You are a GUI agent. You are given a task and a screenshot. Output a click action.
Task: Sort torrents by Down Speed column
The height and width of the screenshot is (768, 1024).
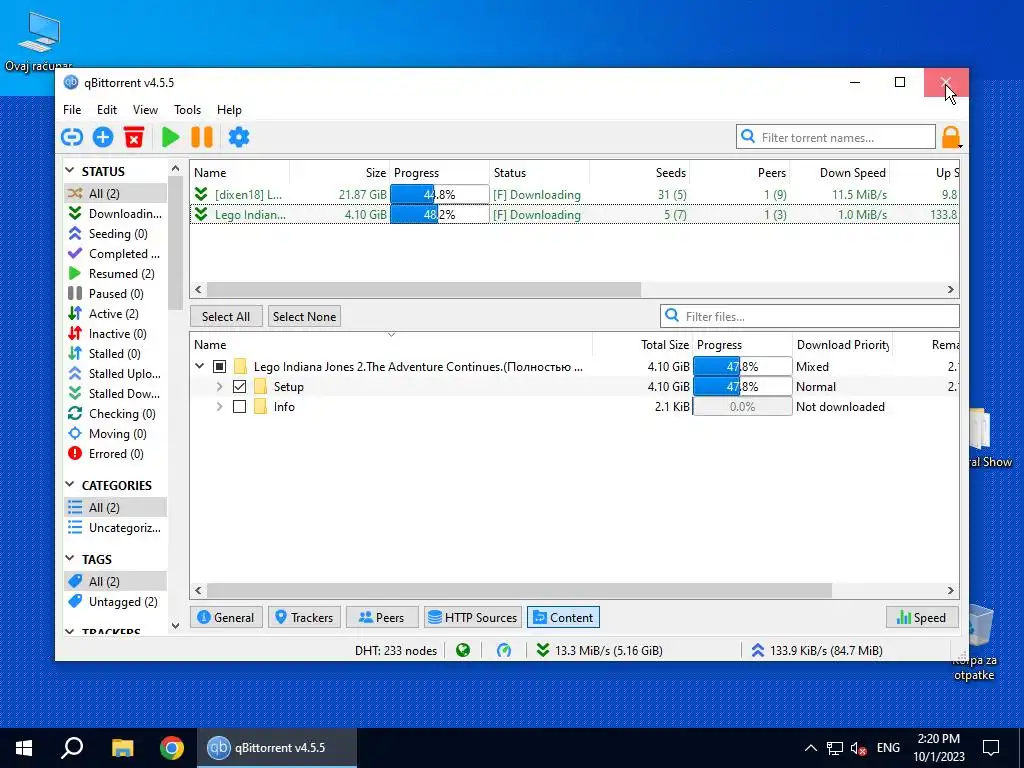839,172
